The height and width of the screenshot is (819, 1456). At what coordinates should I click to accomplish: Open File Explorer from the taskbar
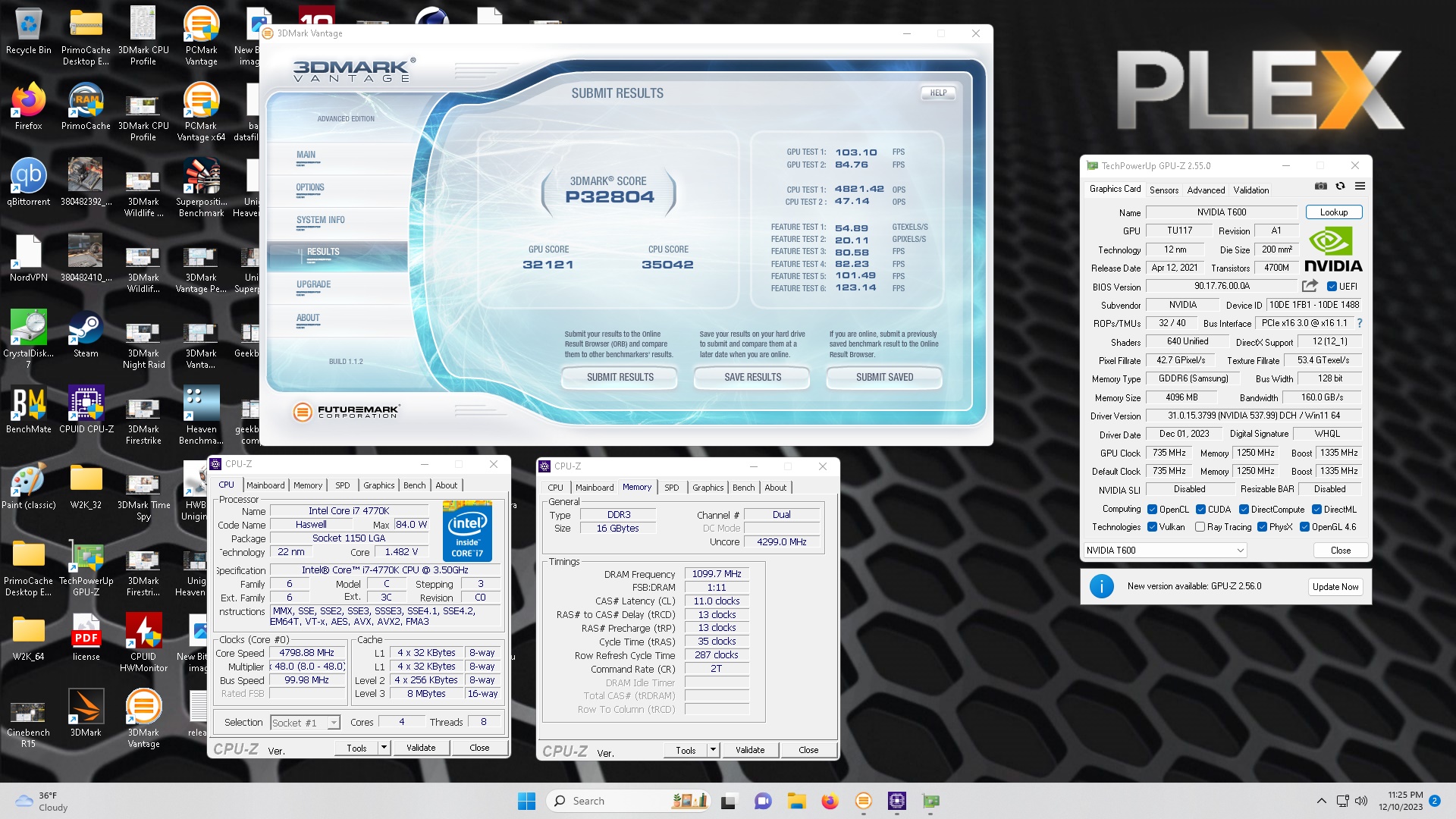[x=796, y=801]
